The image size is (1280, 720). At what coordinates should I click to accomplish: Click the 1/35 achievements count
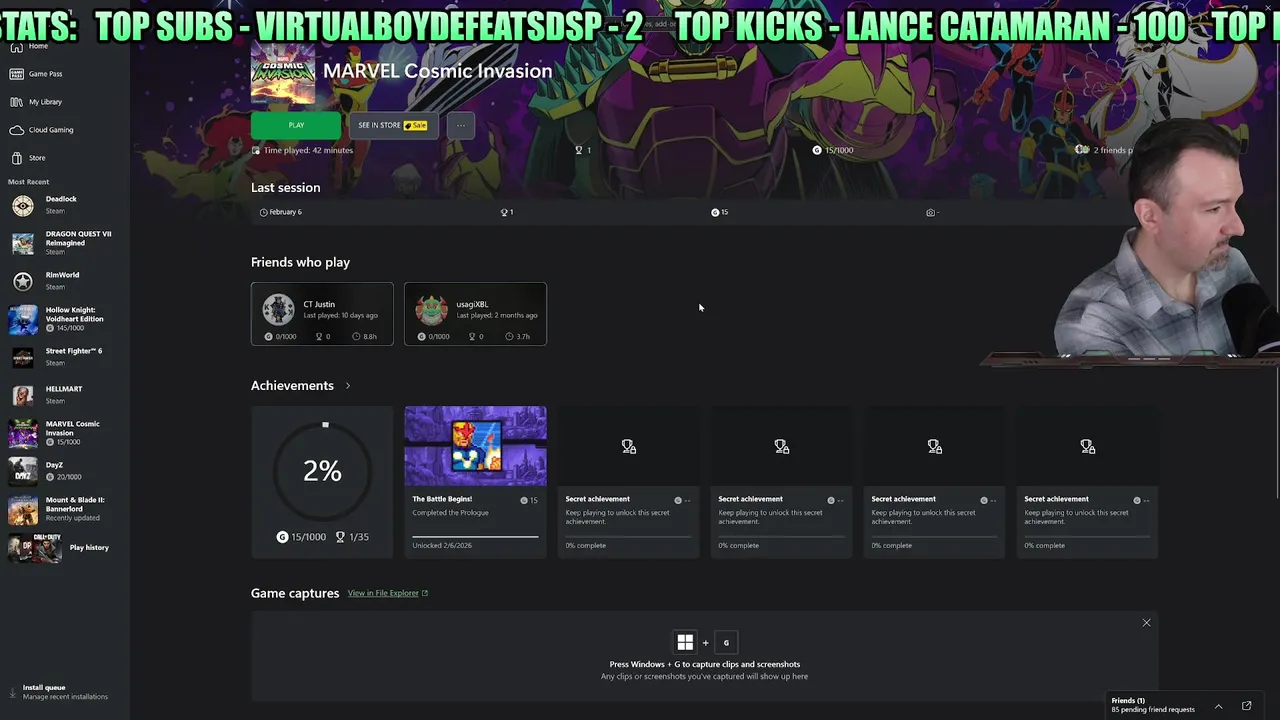352,537
